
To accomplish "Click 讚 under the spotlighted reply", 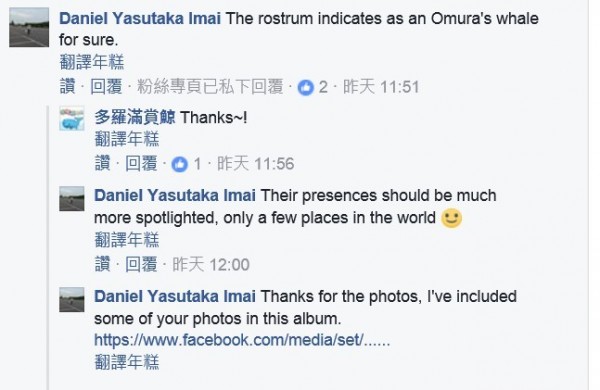I will tap(102, 264).
